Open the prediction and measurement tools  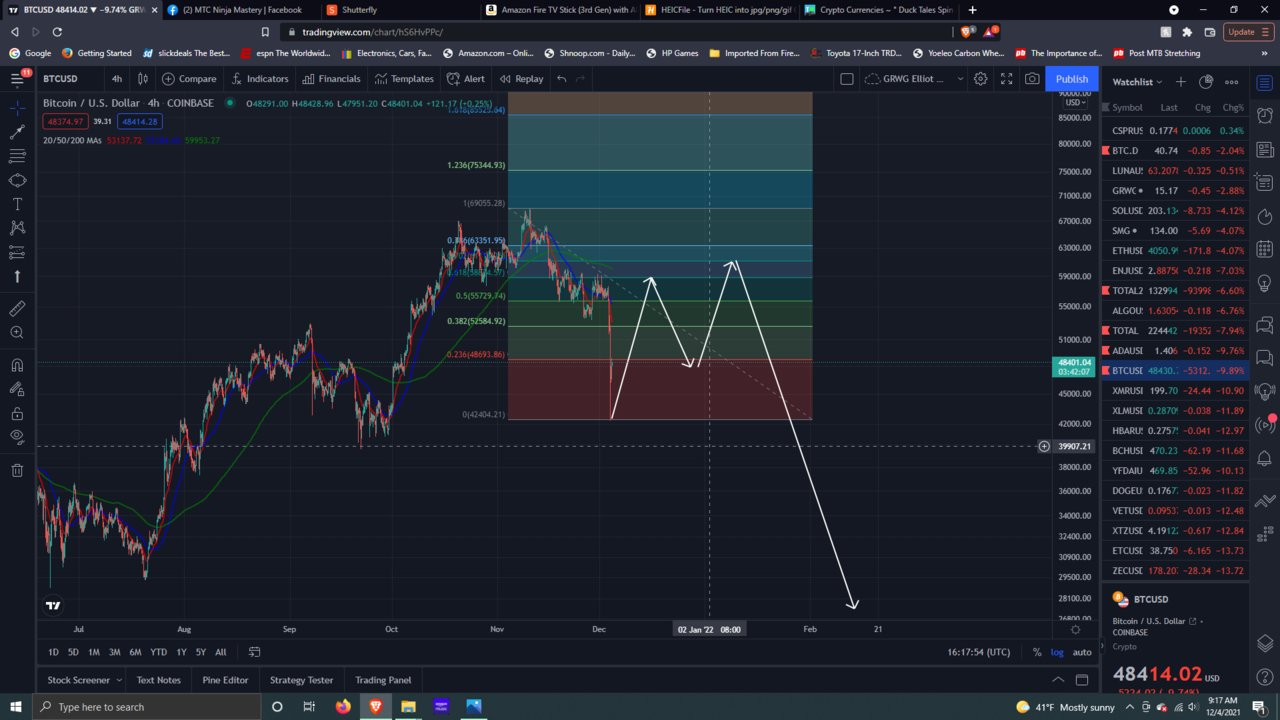(17, 252)
